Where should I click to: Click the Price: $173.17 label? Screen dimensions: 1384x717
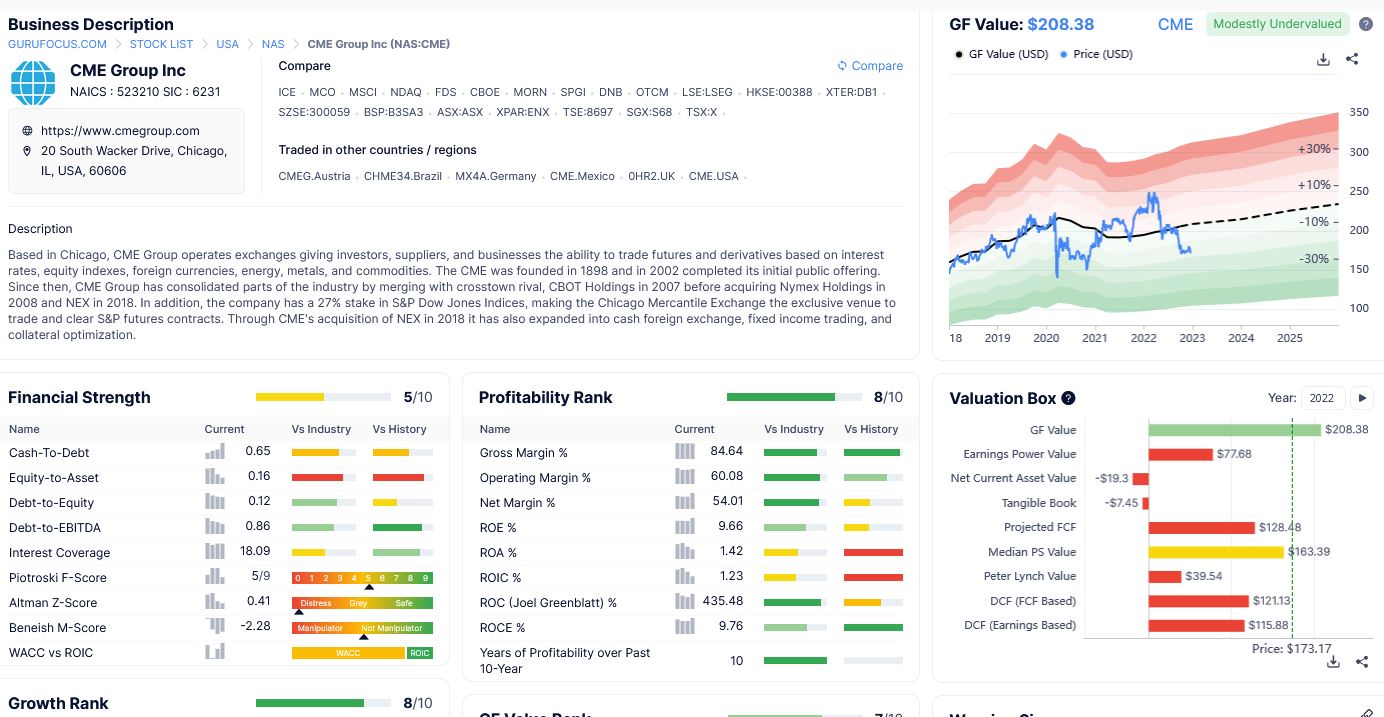tap(1292, 648)
